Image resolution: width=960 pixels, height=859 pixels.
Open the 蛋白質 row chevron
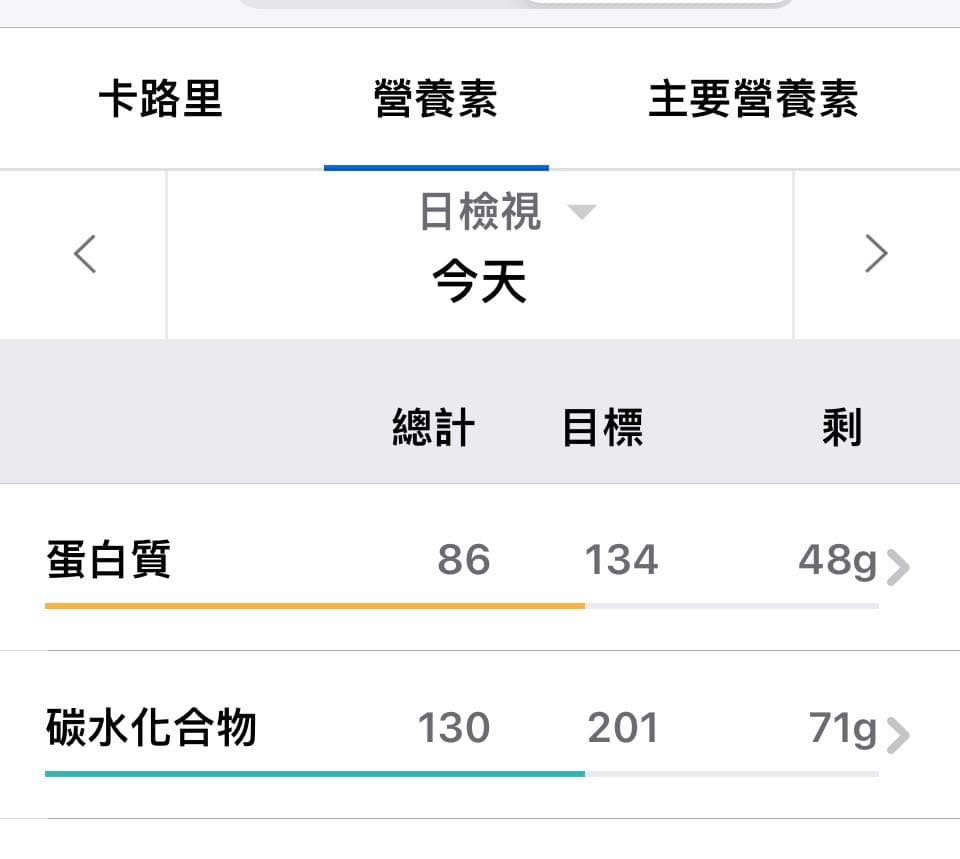898,568
